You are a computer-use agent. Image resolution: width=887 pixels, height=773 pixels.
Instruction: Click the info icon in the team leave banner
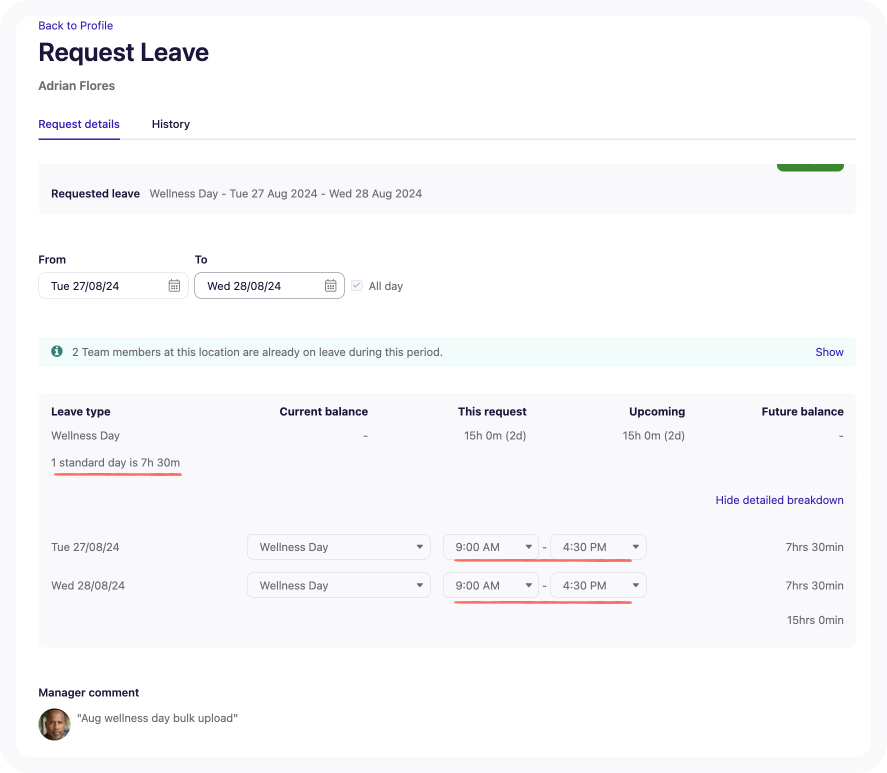(x=57, y=351)
